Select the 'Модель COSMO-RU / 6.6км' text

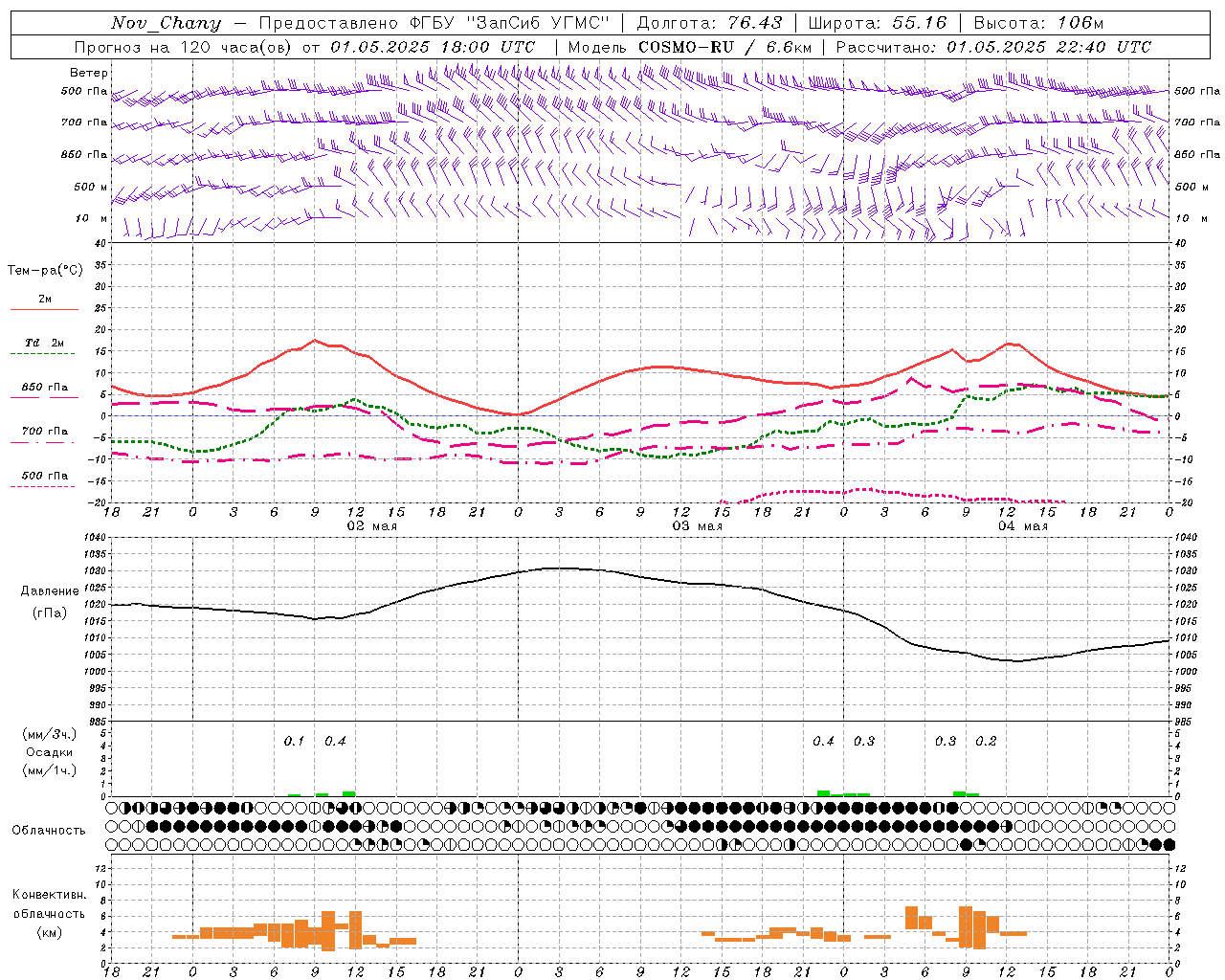click(690, 47)
